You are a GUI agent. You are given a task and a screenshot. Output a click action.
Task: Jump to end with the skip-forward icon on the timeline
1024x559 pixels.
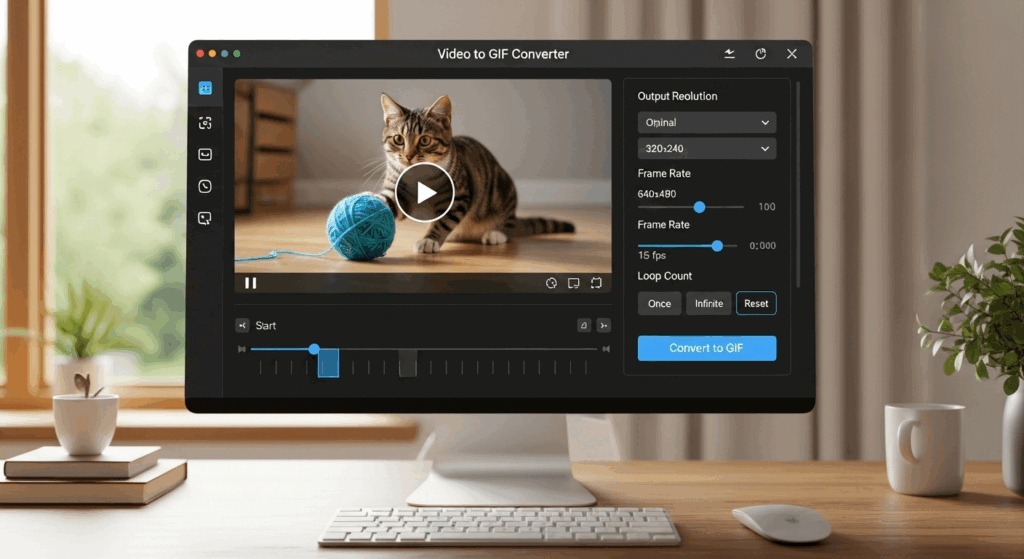pos(606,349)
